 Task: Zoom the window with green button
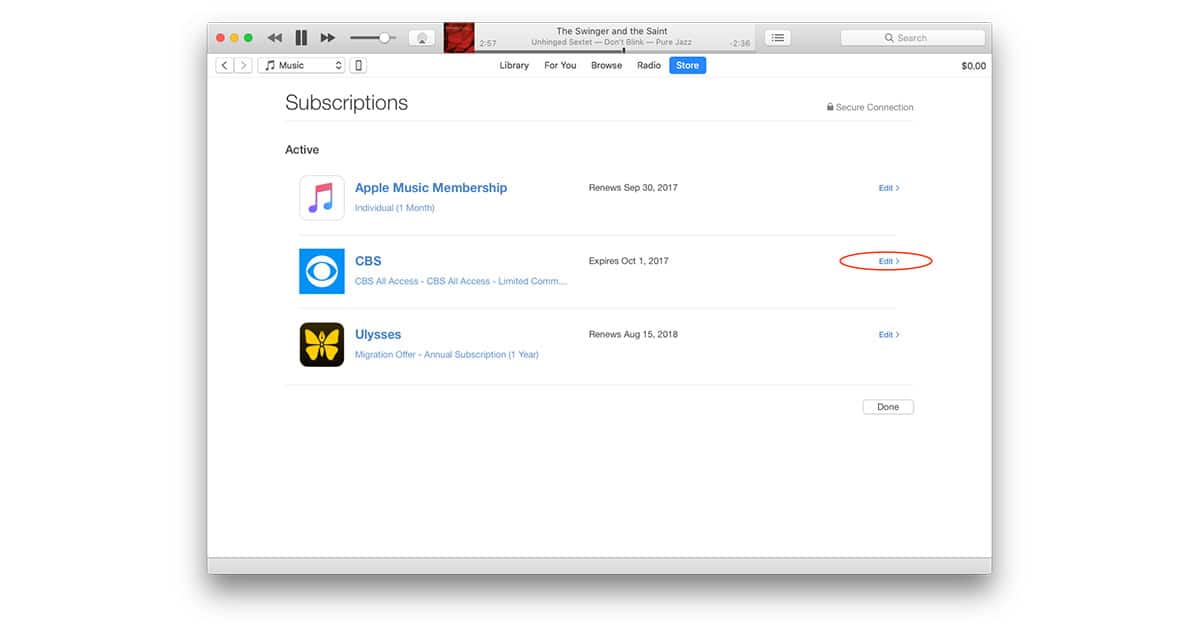click(x=248, y=38)
